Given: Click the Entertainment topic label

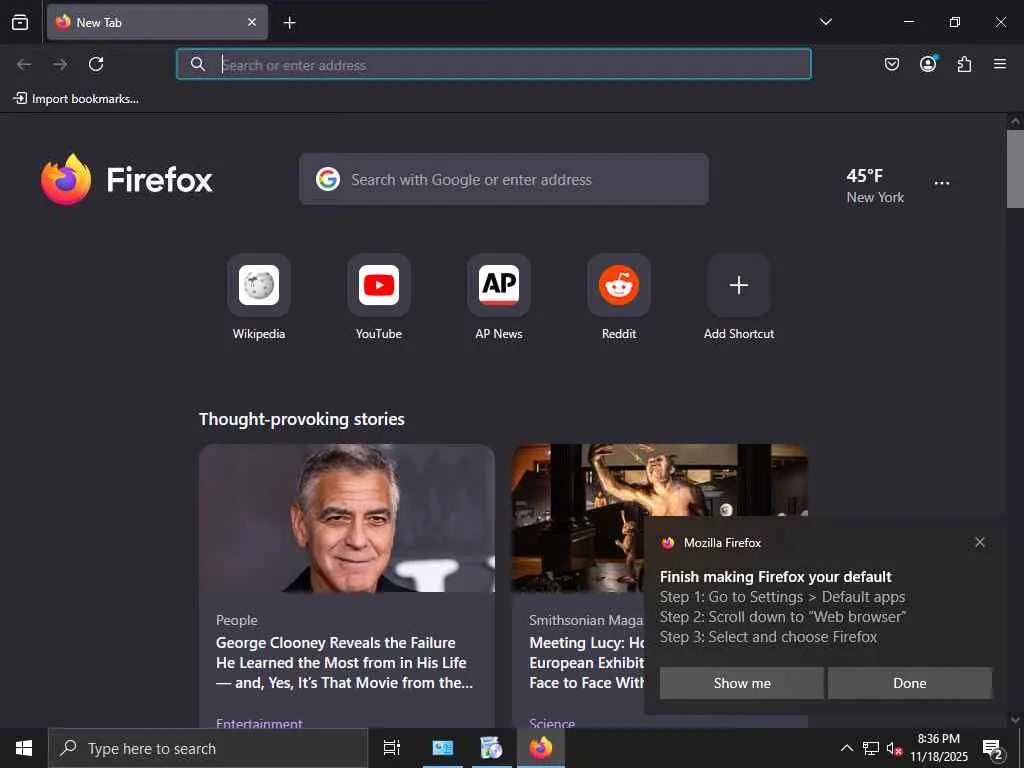Looking at the screenshot, I should 259,722.
